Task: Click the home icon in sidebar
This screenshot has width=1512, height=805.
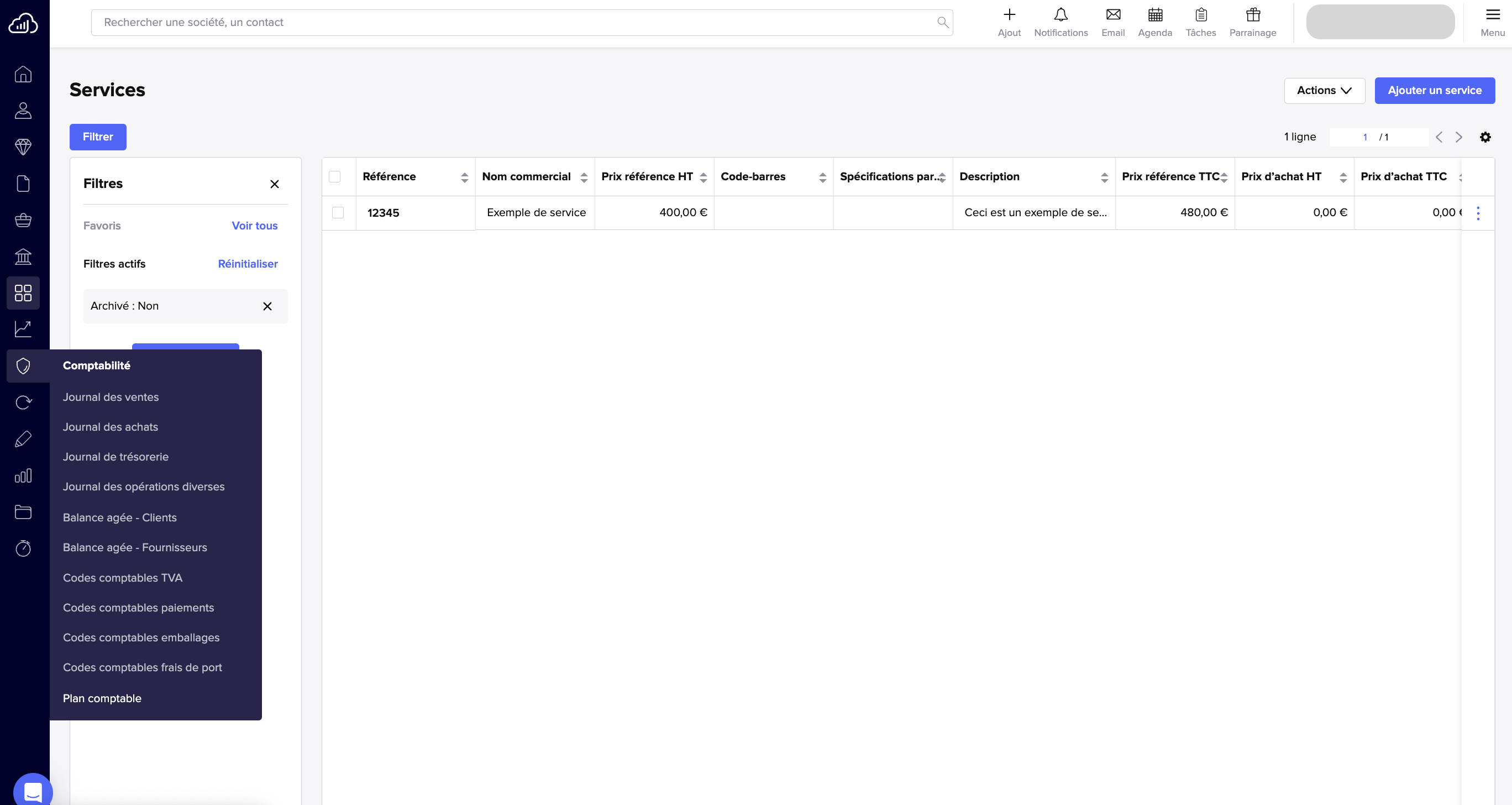Action: 23,74
